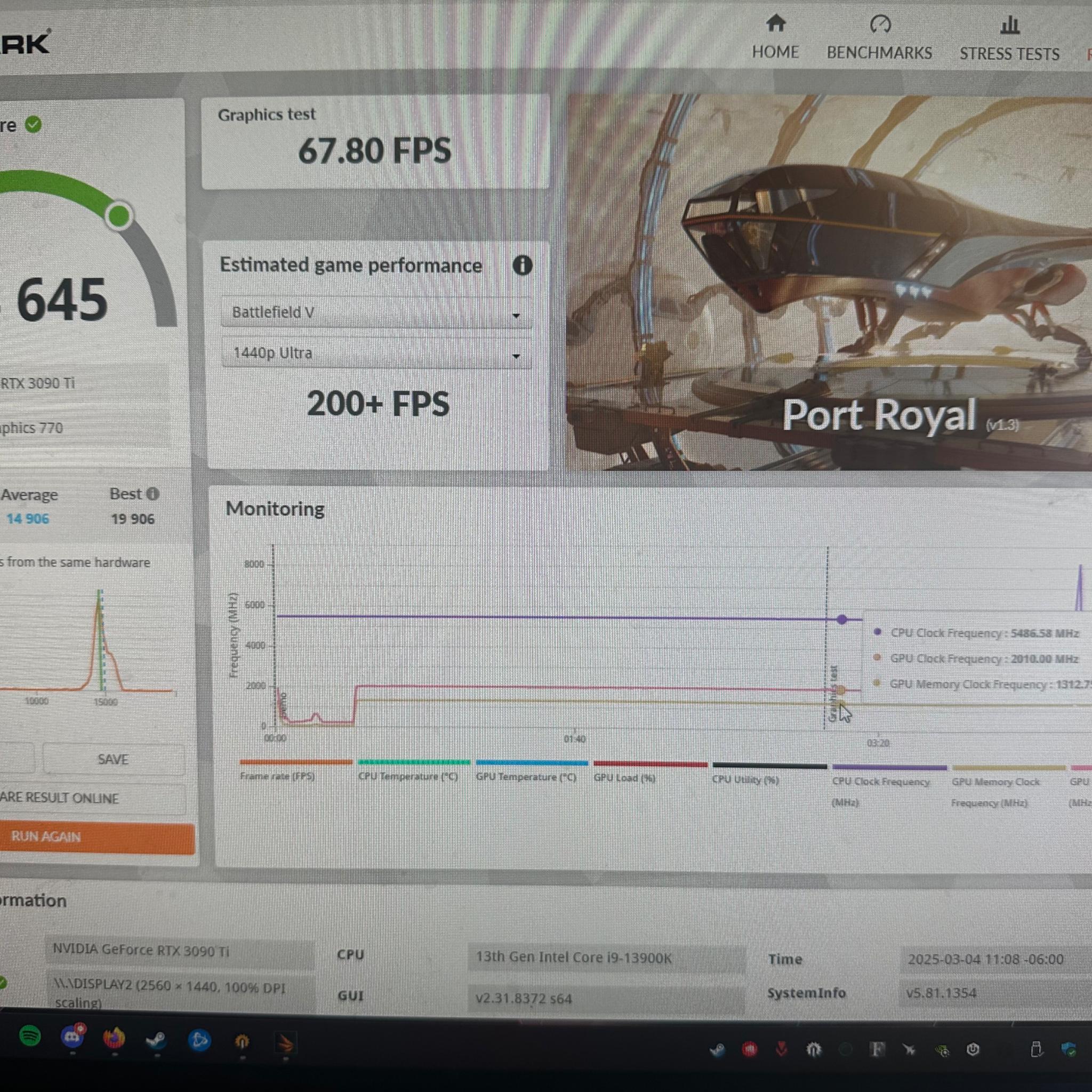Click the SAVE button
The width and height of the screenshot is (1092, 1092).
tap(113, 759)
